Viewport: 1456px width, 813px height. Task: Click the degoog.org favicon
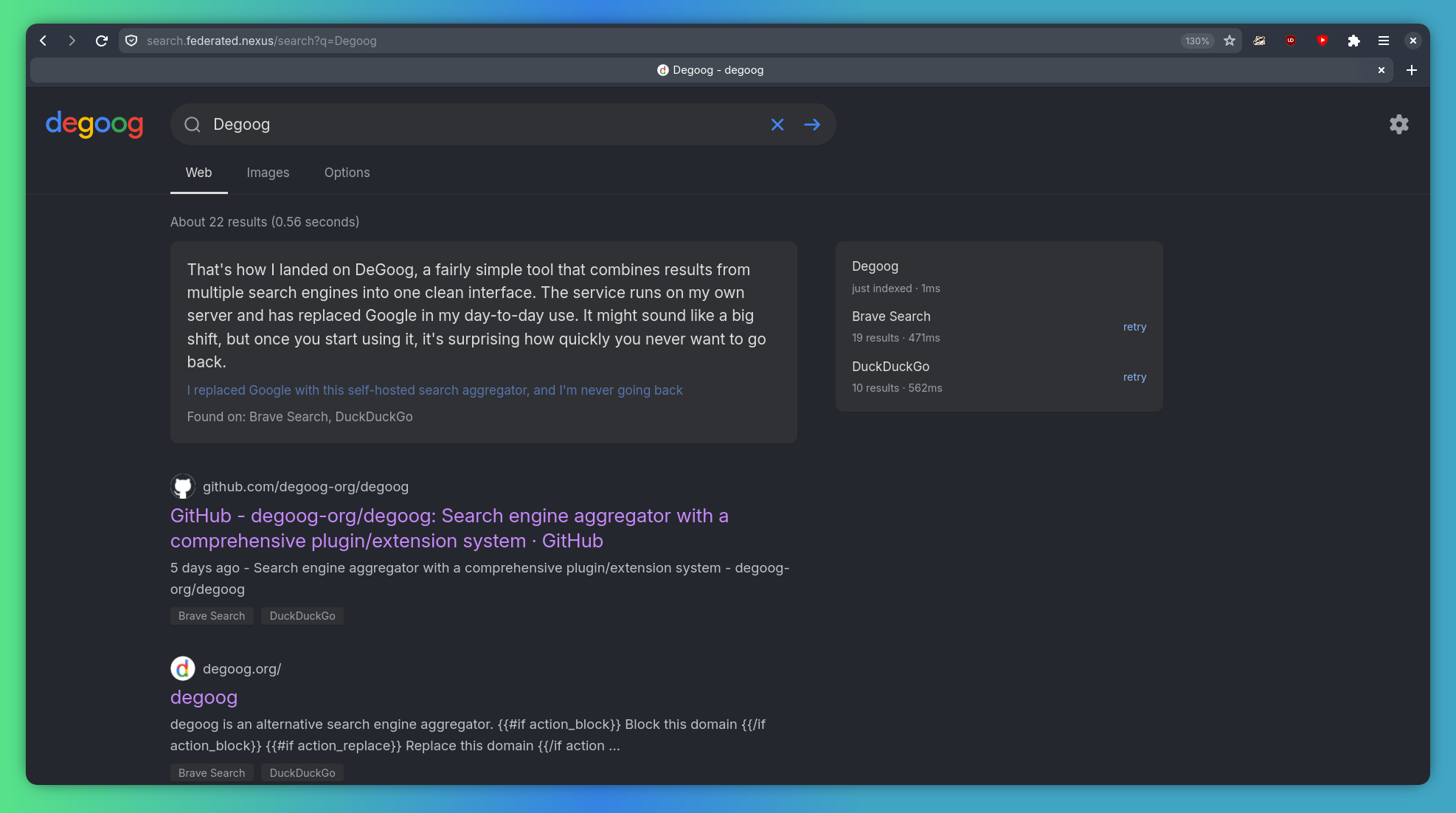pyautogui.click(x=183, y=668)
